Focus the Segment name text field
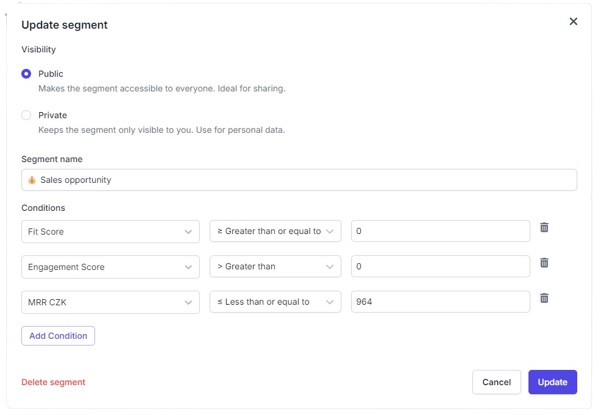601x415 pixels. (300, 180)
